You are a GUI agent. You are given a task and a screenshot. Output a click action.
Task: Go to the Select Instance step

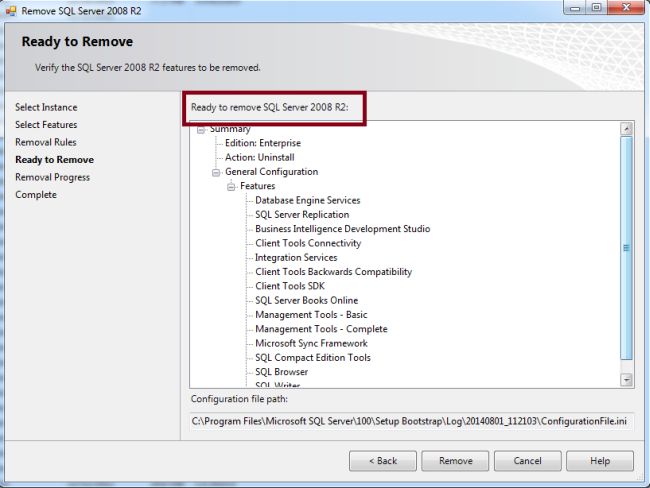[x=46, y=107]
